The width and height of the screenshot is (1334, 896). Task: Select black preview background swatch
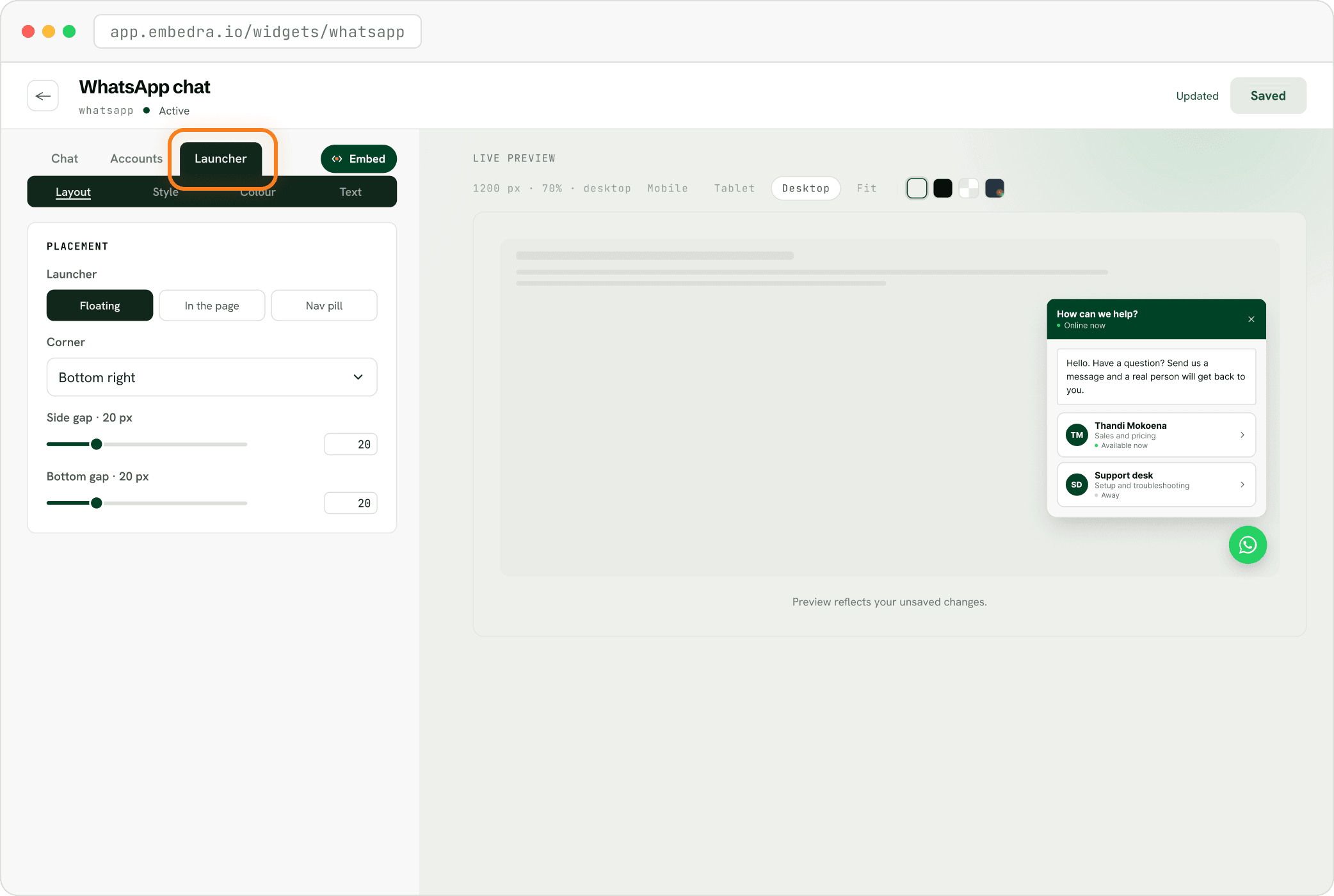click(x=942, y=188)
